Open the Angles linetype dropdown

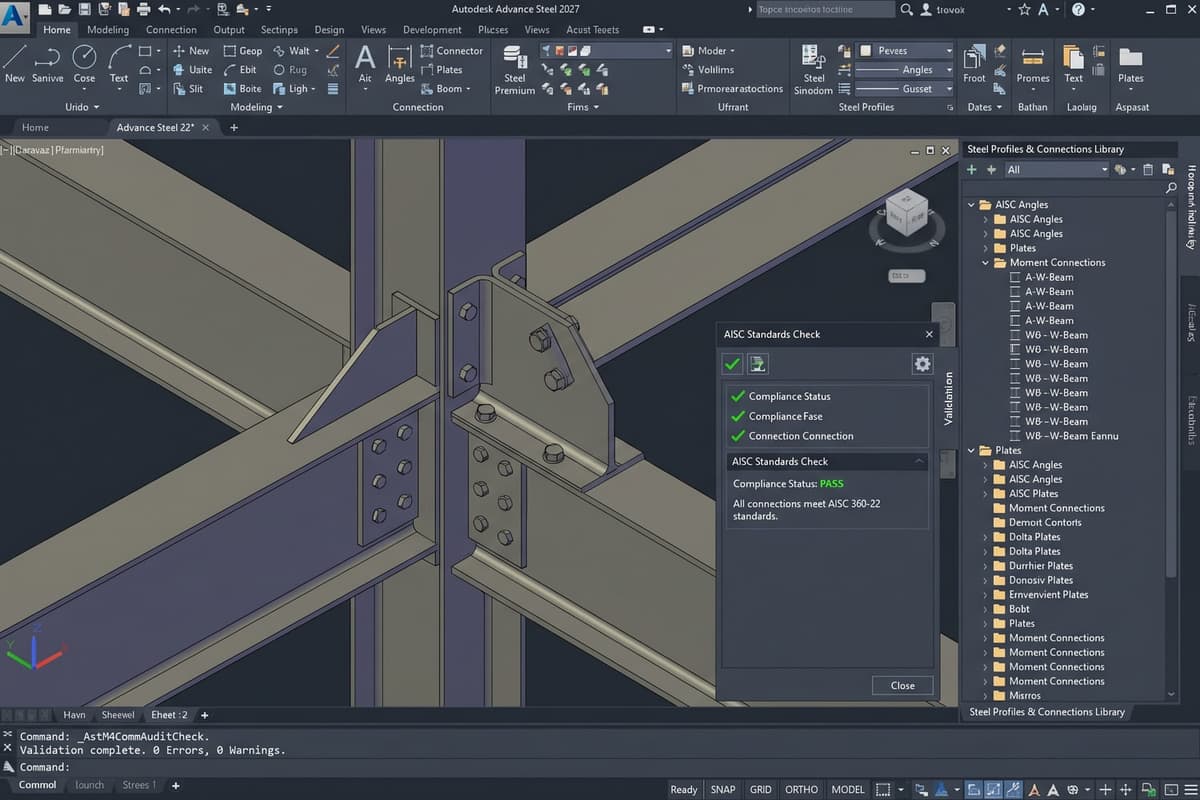pos(906,70)
